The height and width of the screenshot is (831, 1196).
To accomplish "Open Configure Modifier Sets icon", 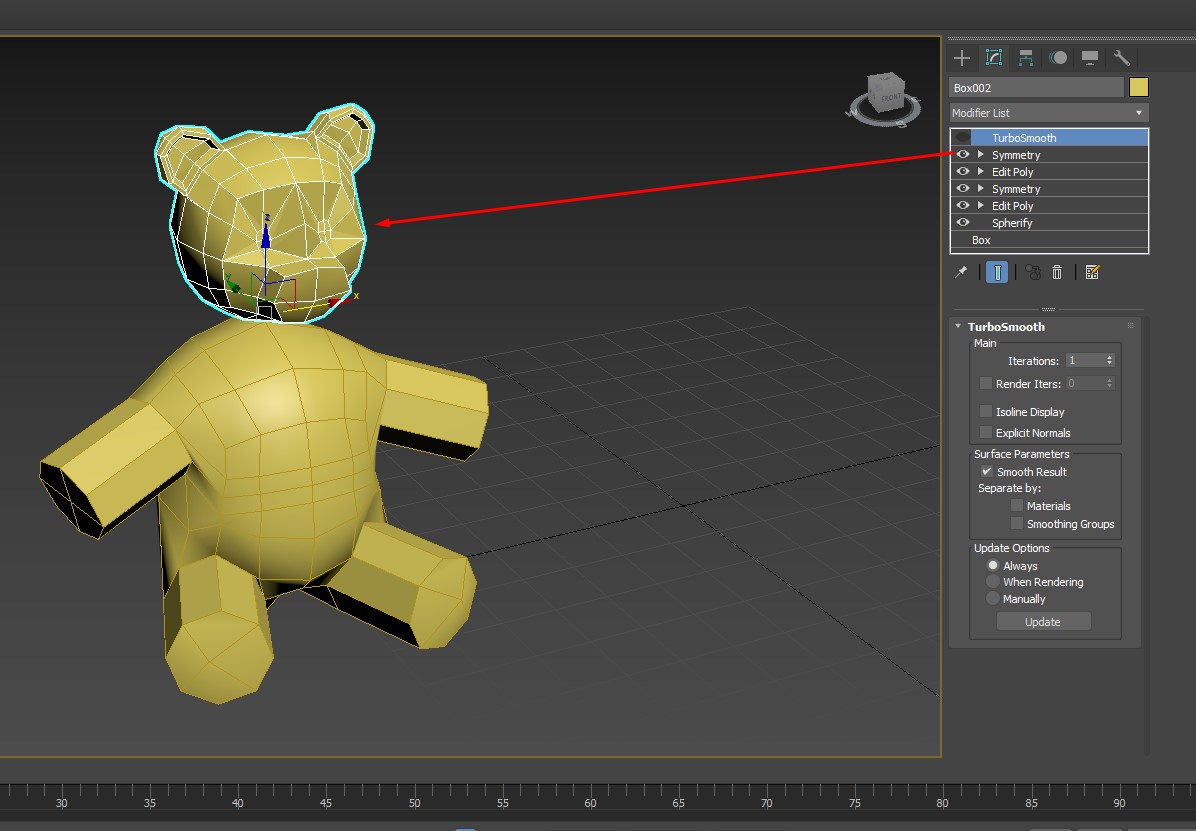I will coord(1092,272).
